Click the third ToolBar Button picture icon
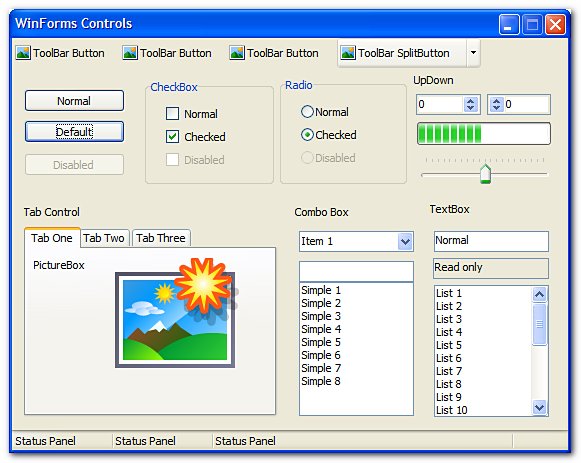581x463 pixels. 237,53
